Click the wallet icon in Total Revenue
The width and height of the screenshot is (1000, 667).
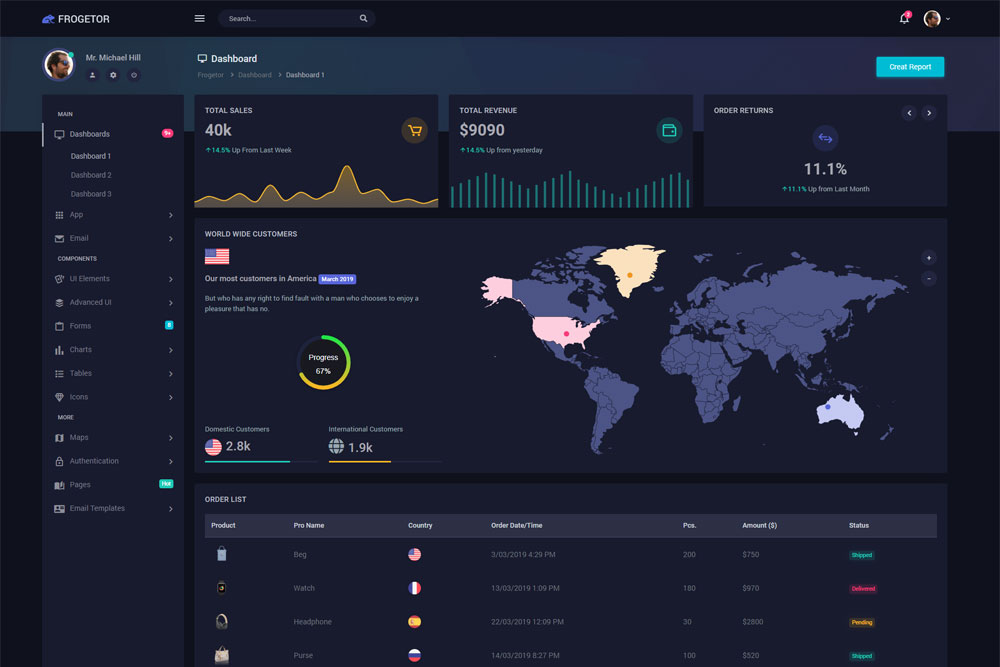point(669,130)
